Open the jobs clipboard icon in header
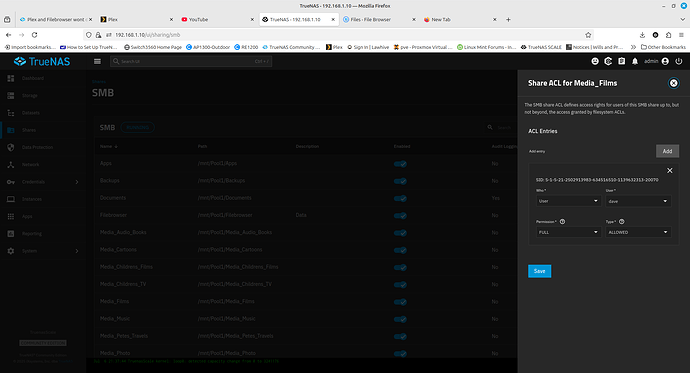This screenshot has height=373, width=690. [621, 62]
